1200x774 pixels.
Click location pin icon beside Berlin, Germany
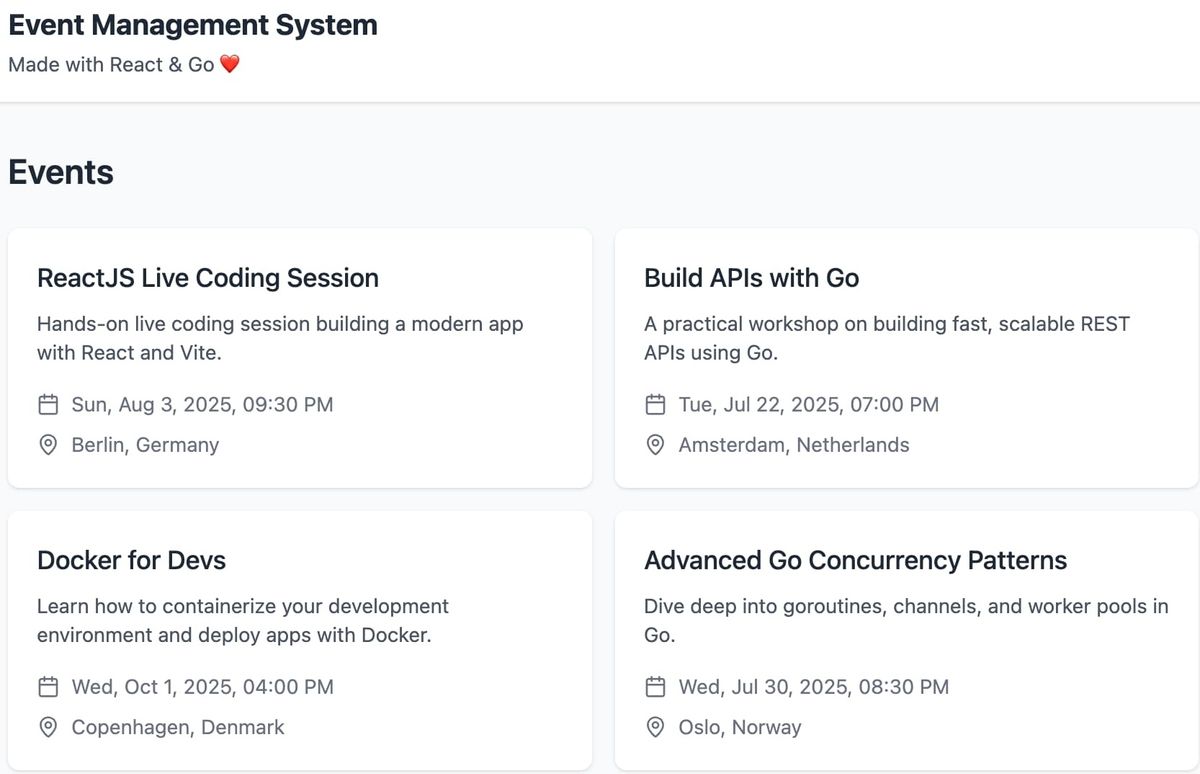click(48, 445)
